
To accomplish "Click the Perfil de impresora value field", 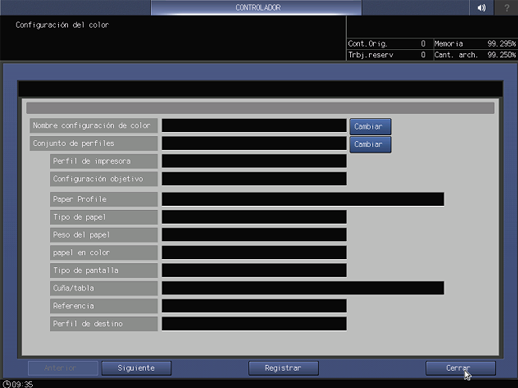I will pyautogui.click(x=254, y=161).
